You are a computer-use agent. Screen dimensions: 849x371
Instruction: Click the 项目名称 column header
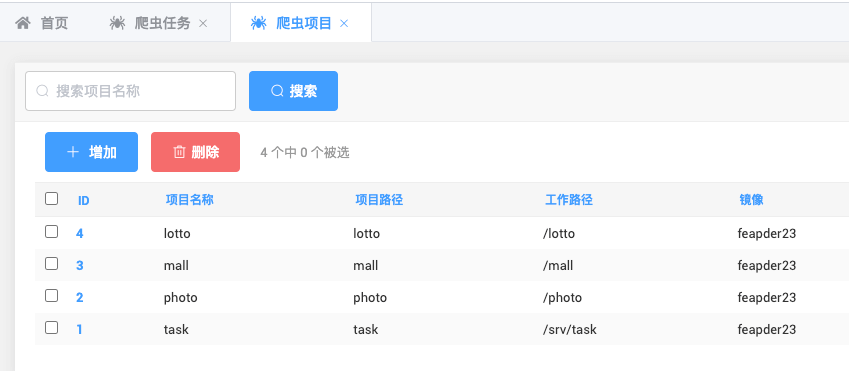pyautogui.click(x=190, y=200)
